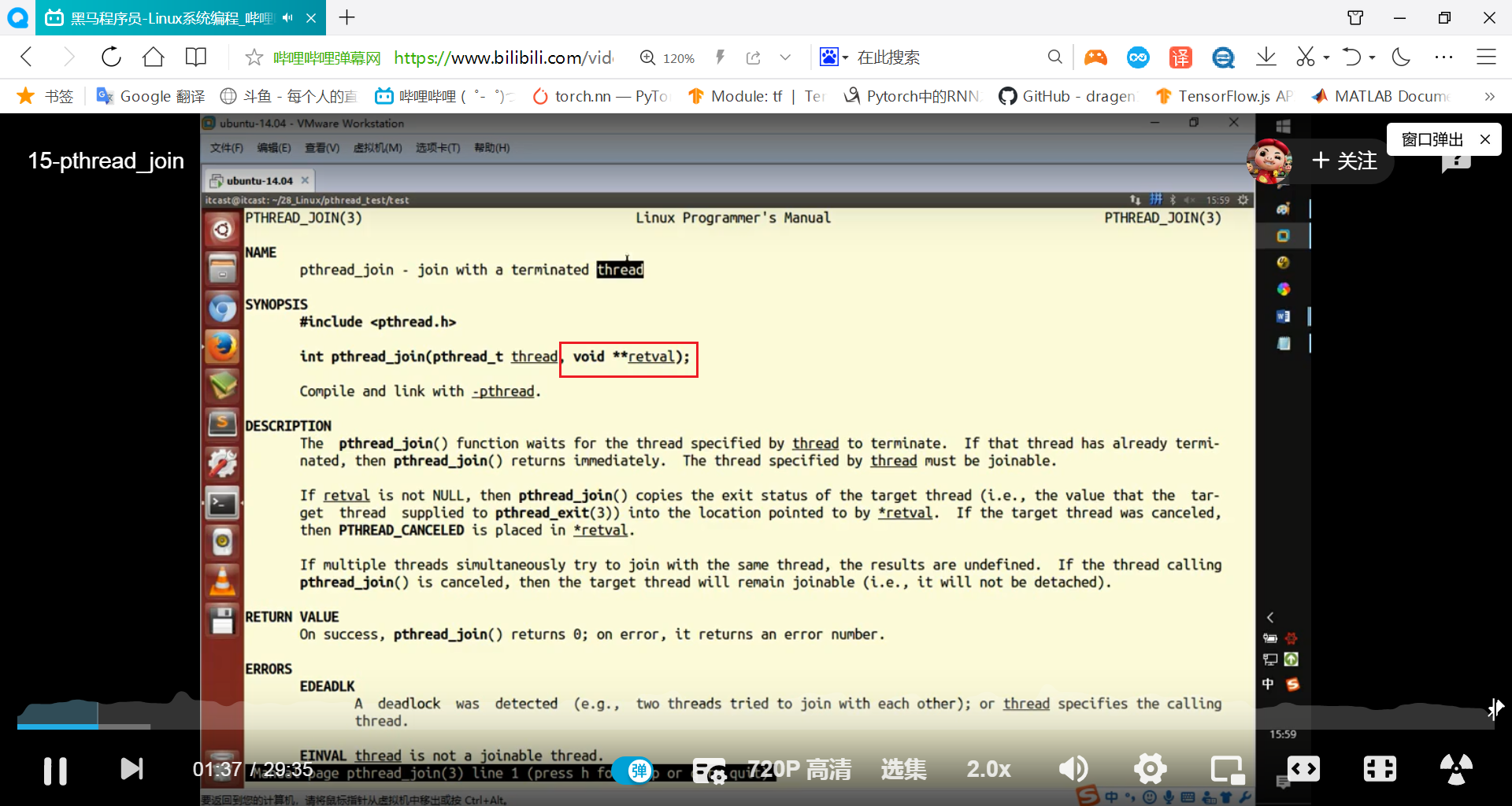Go to browser home page

(154, 57)
